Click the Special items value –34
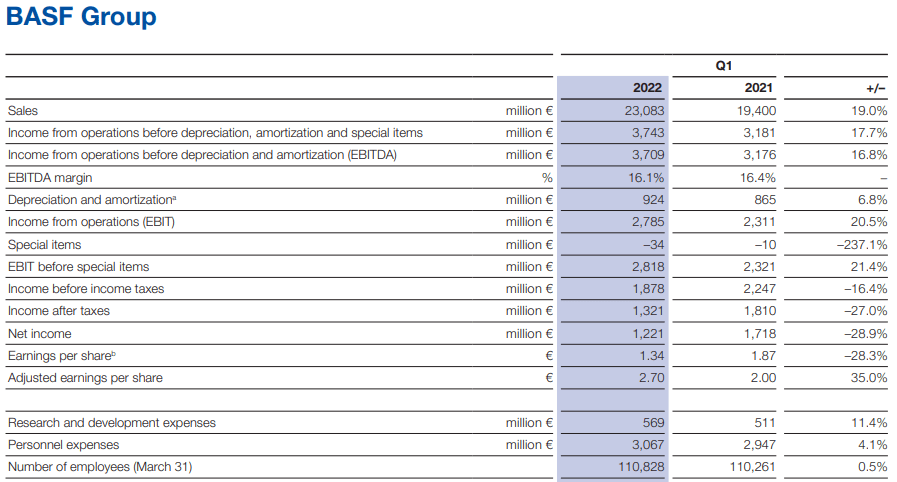Image resolution: width=897 pixels, height=482 pixels. (x=653, y=244)
